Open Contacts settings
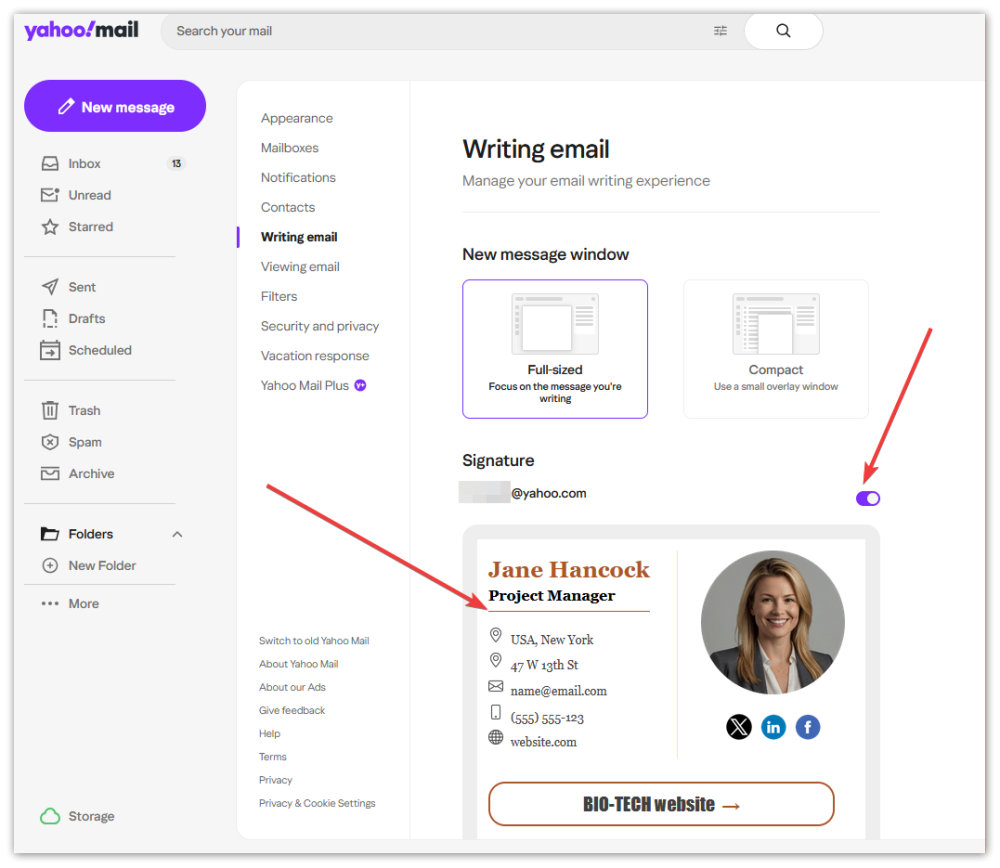The height and width of the screenshot is (868, 1000). [x=288, y=207]
